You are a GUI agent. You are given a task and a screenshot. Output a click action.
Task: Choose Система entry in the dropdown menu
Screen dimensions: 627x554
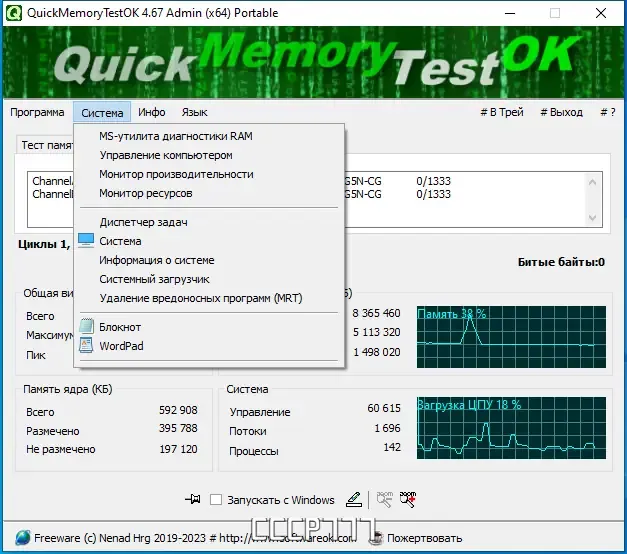tap(209, 241)
